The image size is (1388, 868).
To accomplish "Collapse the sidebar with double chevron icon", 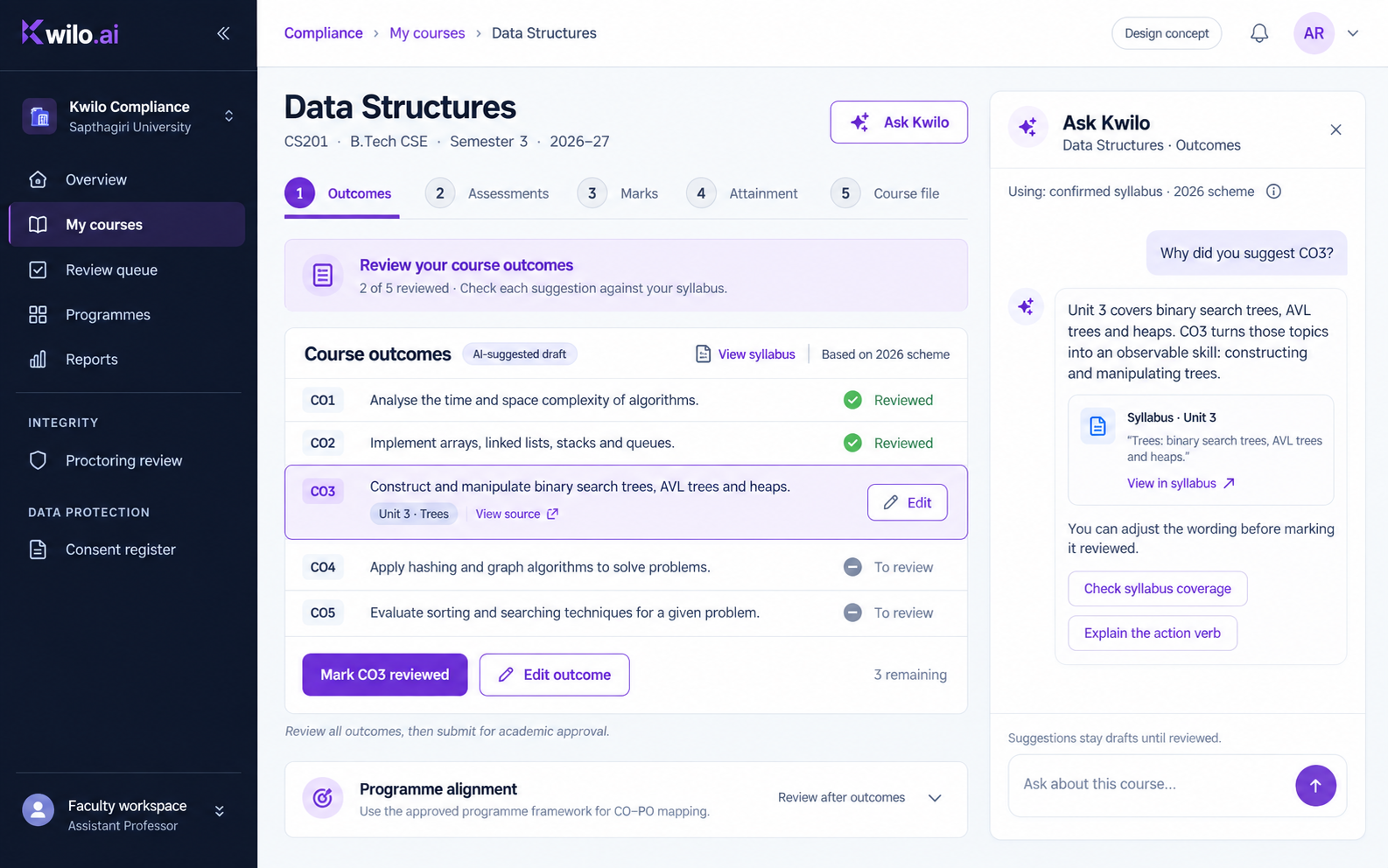I will click(223, 33).
